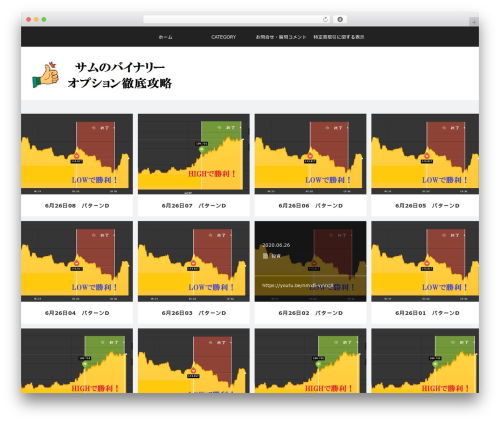The image size is (500, 423).
Task: Open chart thumbnail for 6月26日03 パターンD
Action: (x=194, y=261)
